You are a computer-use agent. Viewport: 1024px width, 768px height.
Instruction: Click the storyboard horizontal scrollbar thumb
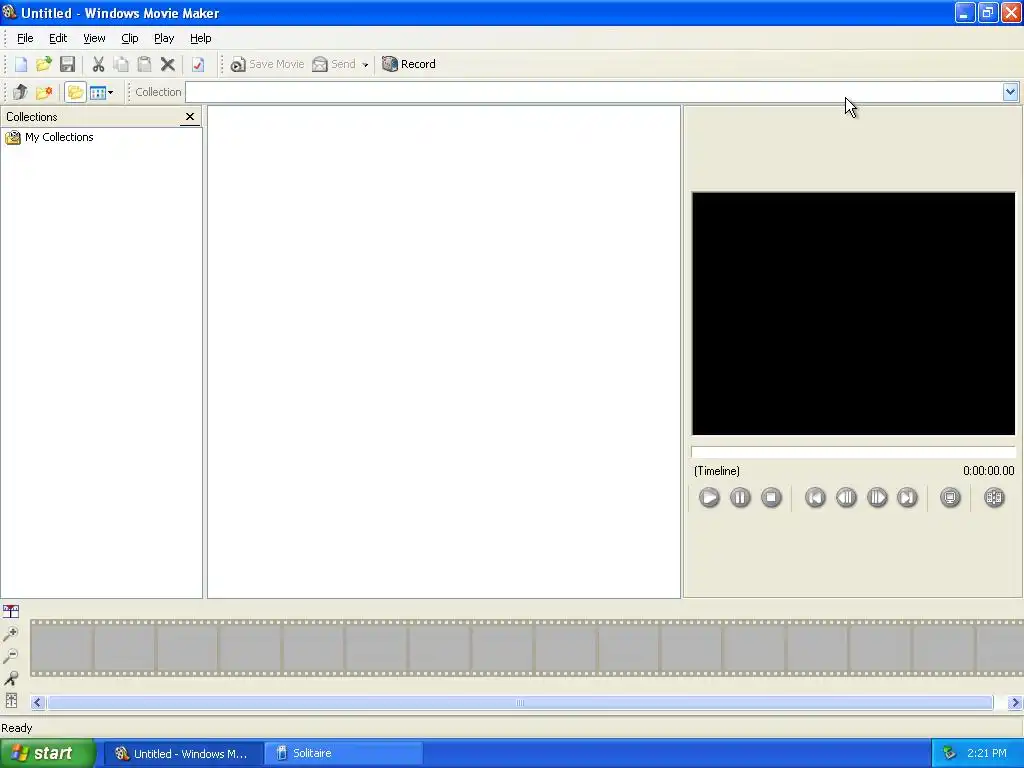click(x=520, y=703)
